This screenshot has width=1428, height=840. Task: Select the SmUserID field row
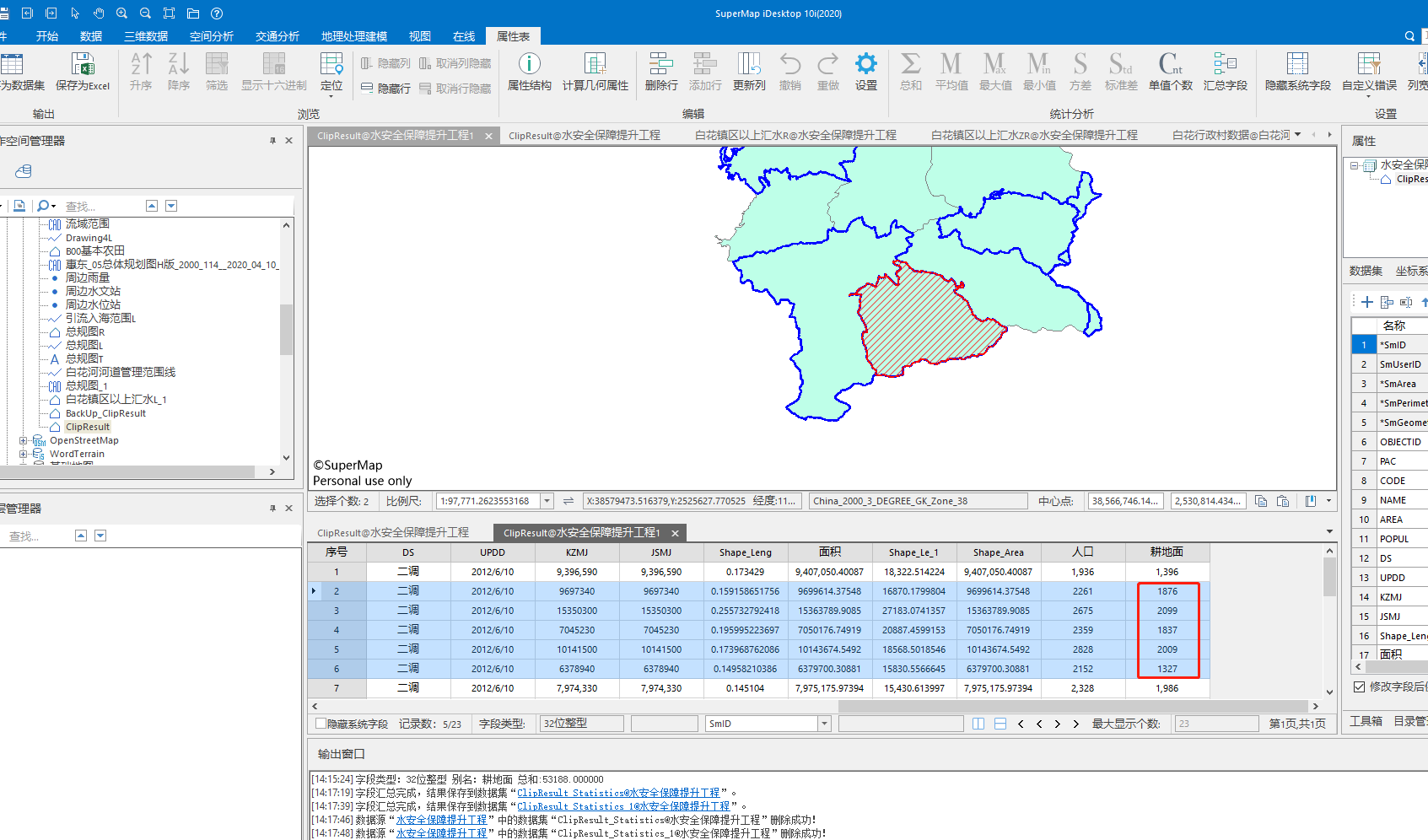pos(1399,364)
